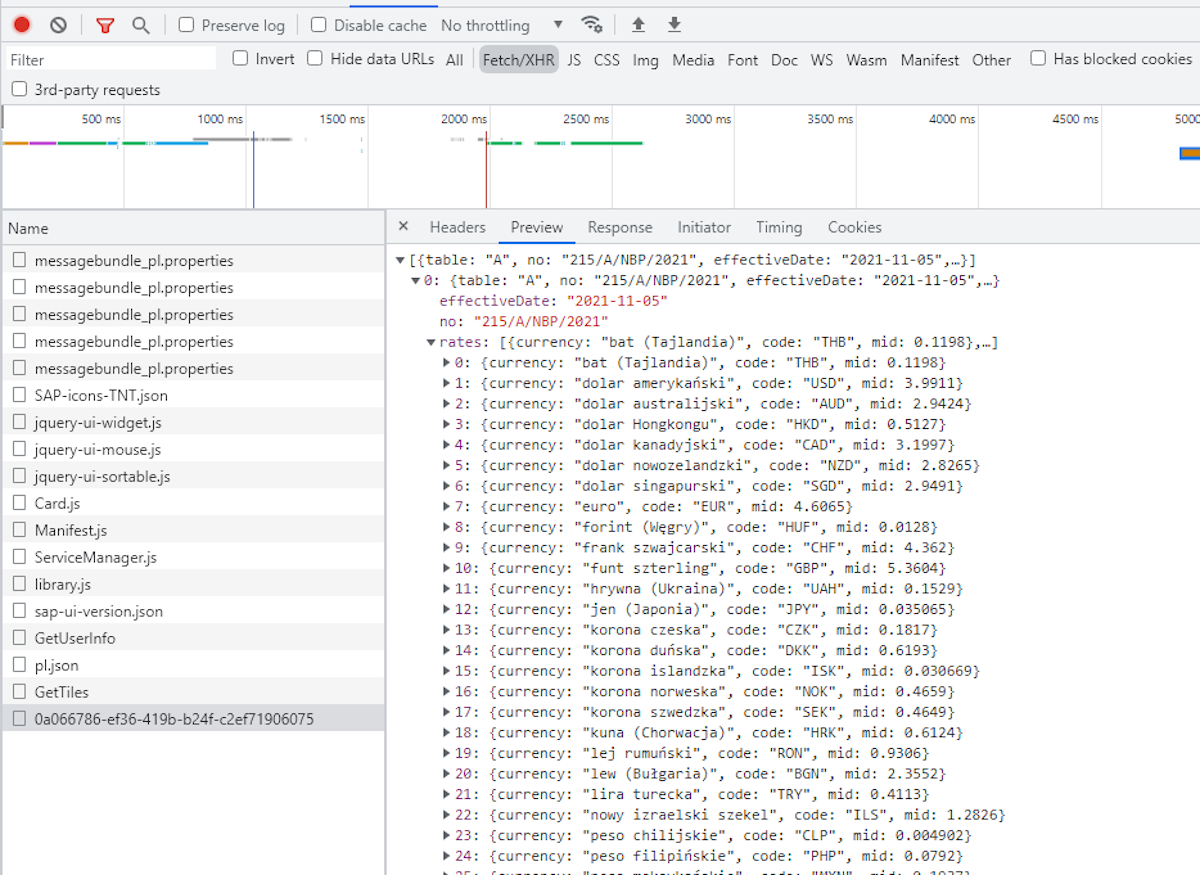Click the no "215/A/NBP/2021" property
The width and height of the screenshot is (1200, 875).
(524, 321)
